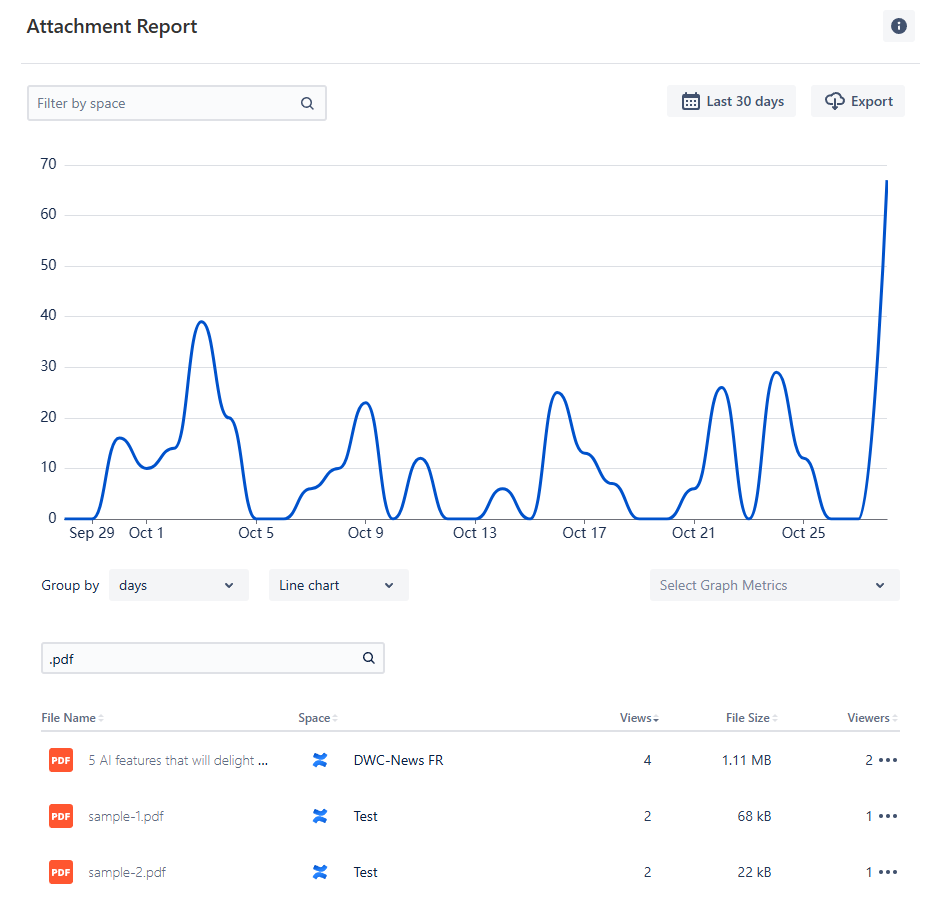Sort the table by Views column
The height and width of the screenshot is (910, 939).
coord(639,718)
